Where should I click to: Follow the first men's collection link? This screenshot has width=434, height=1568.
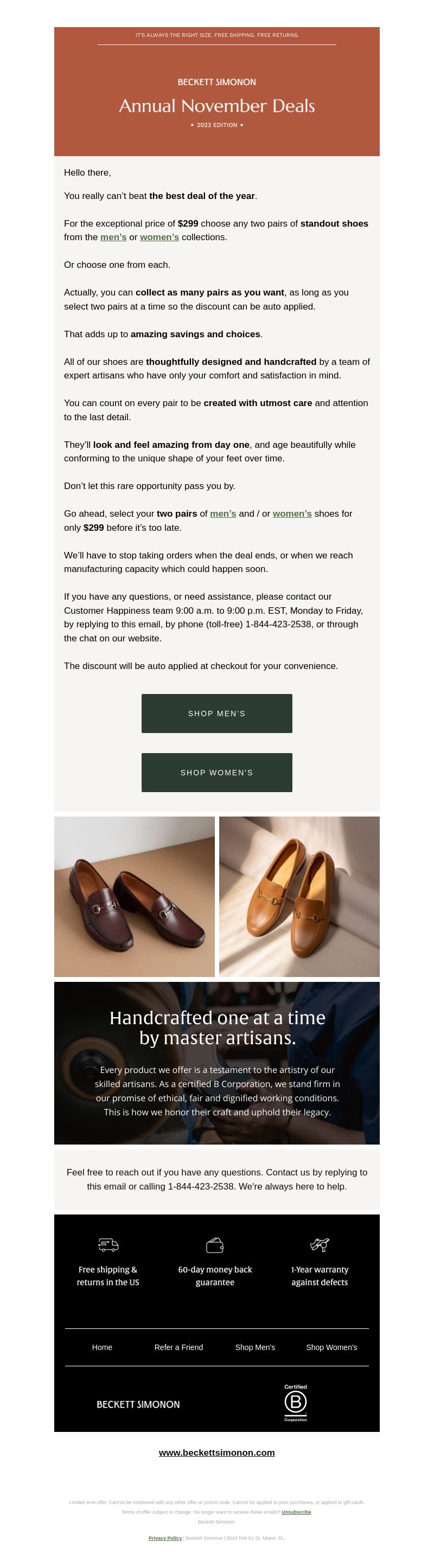(x=113, y=237)
